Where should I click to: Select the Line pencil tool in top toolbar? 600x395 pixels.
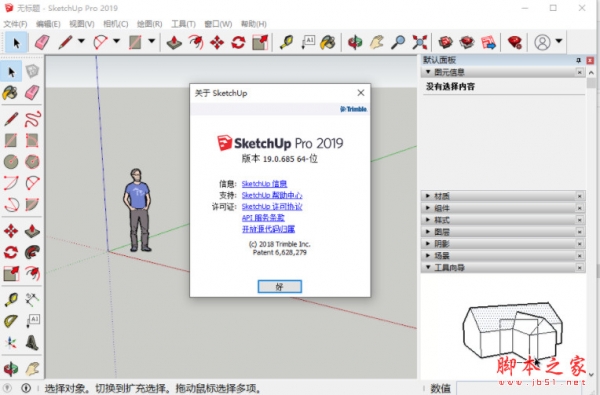tap(65, 42)
